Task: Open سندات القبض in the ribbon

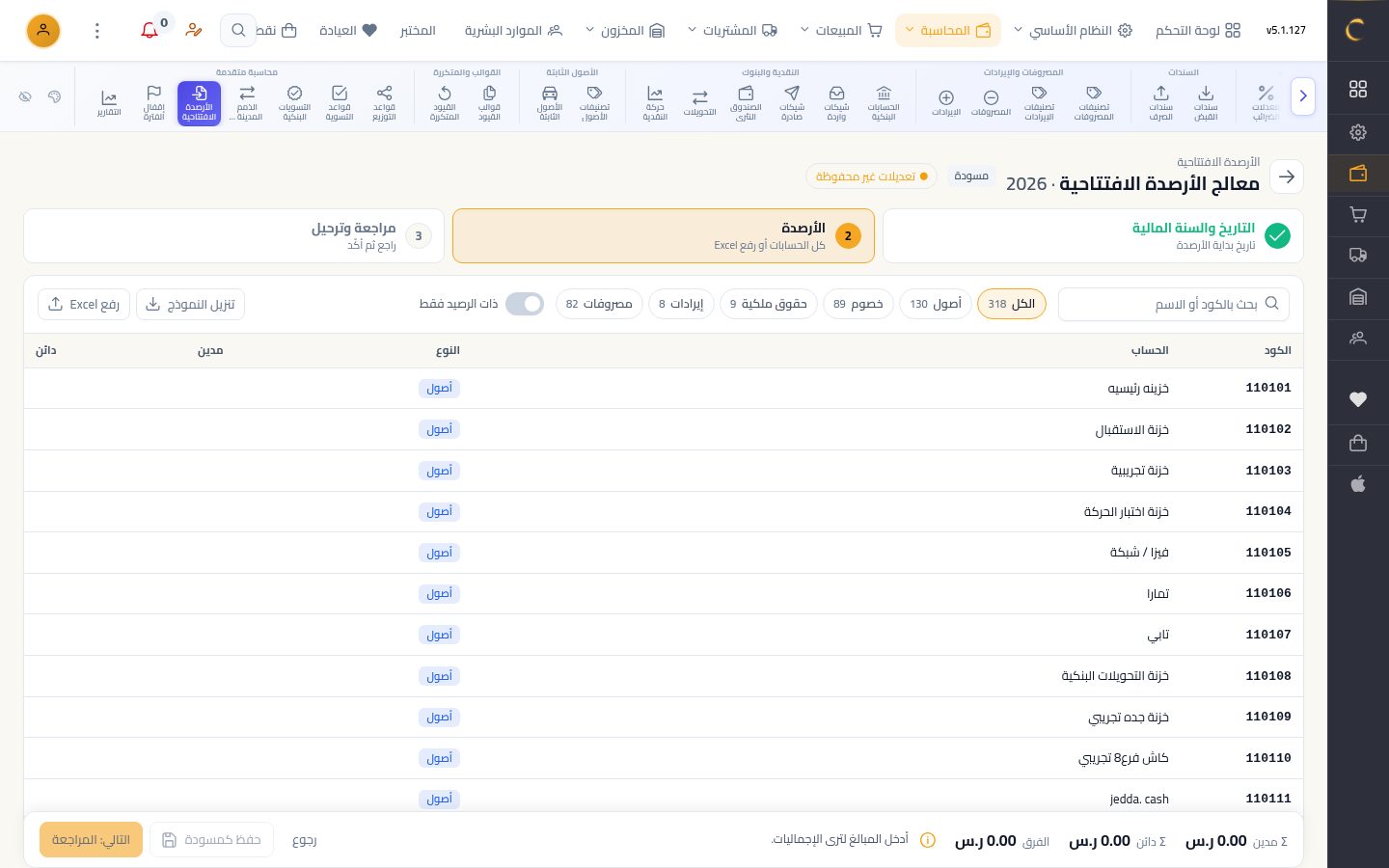Action: 1206,103
